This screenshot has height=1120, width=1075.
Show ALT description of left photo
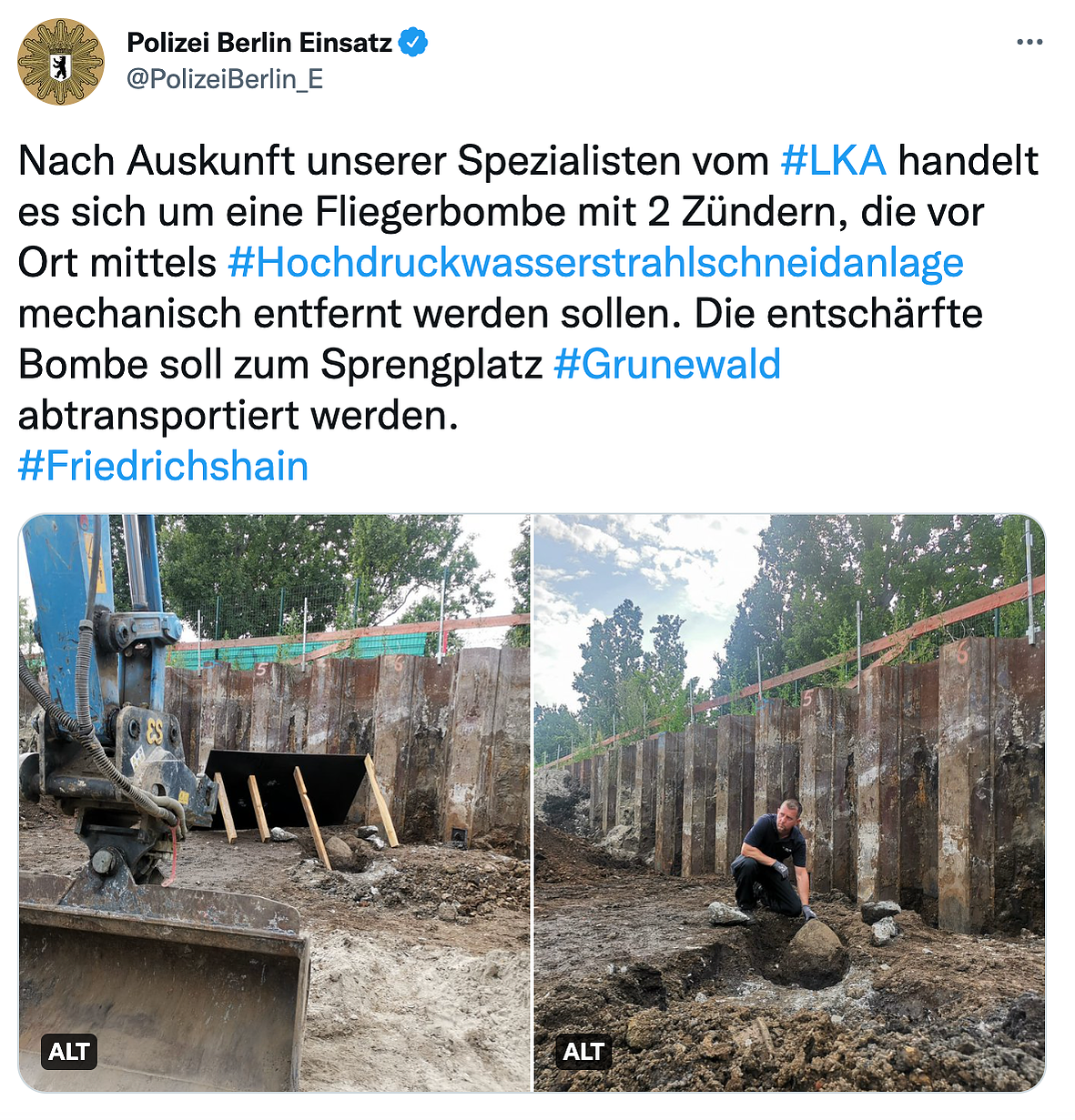pos(69,1052)
